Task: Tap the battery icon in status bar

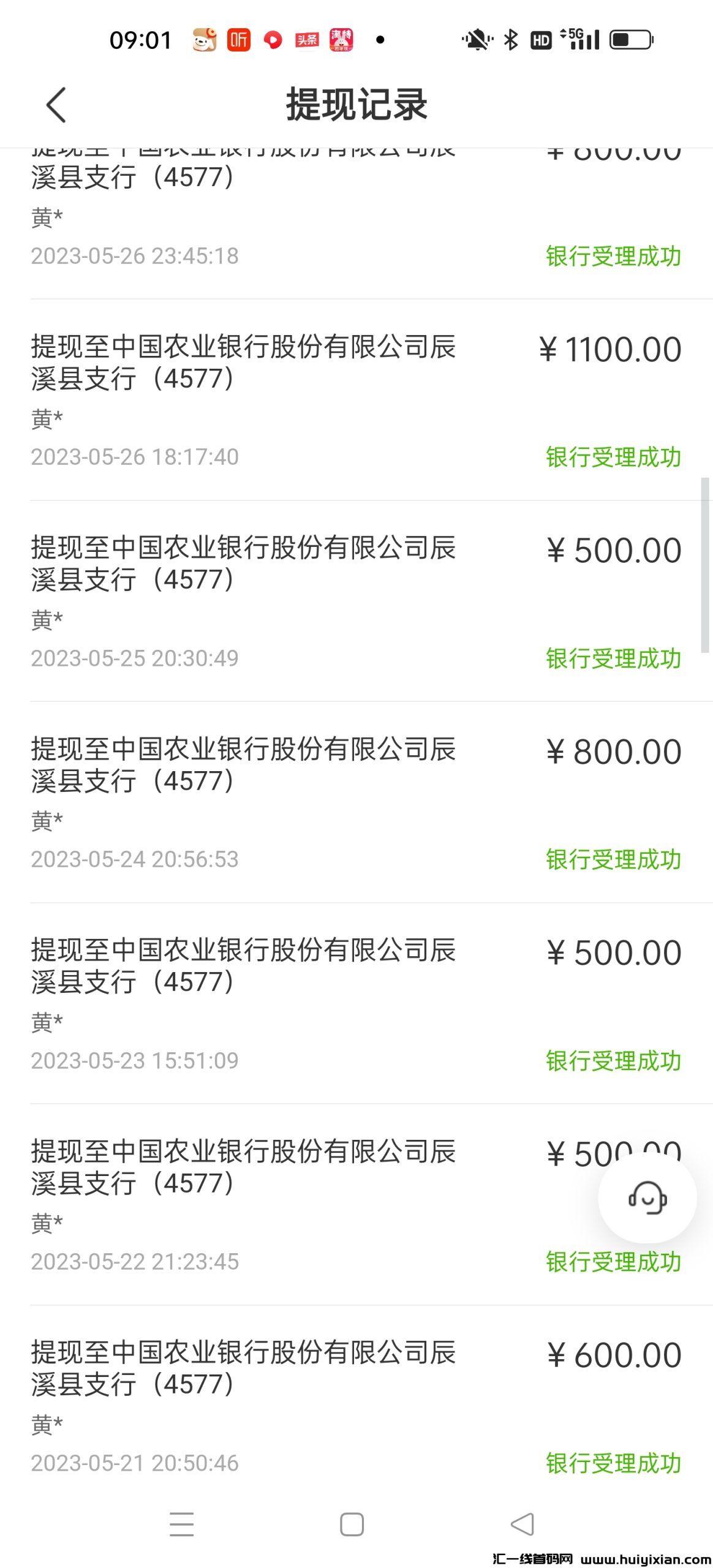Action: pyautogui.click(x=632, y=40)
